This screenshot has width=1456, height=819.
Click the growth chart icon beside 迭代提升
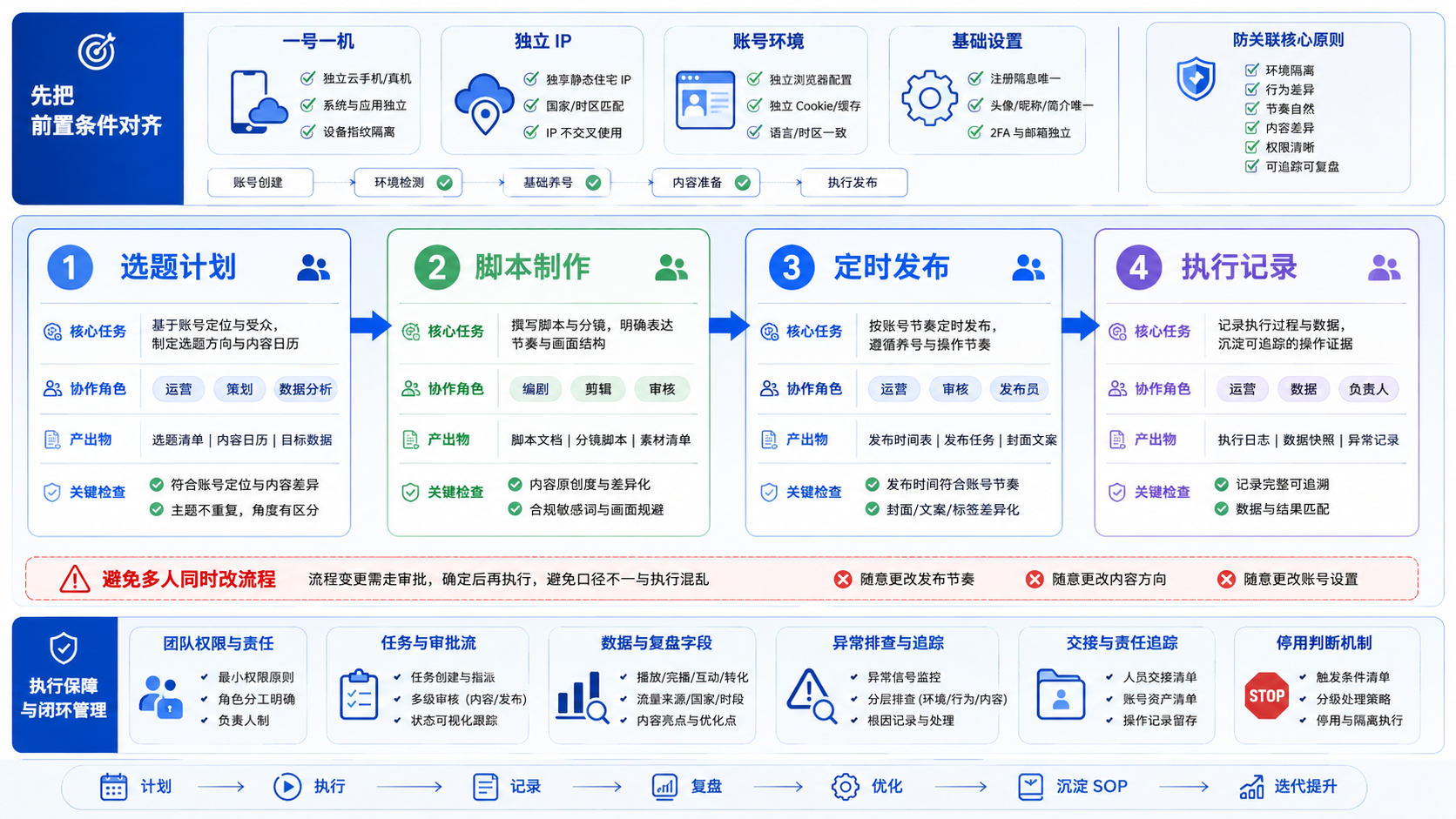(x=1251, y=787)
